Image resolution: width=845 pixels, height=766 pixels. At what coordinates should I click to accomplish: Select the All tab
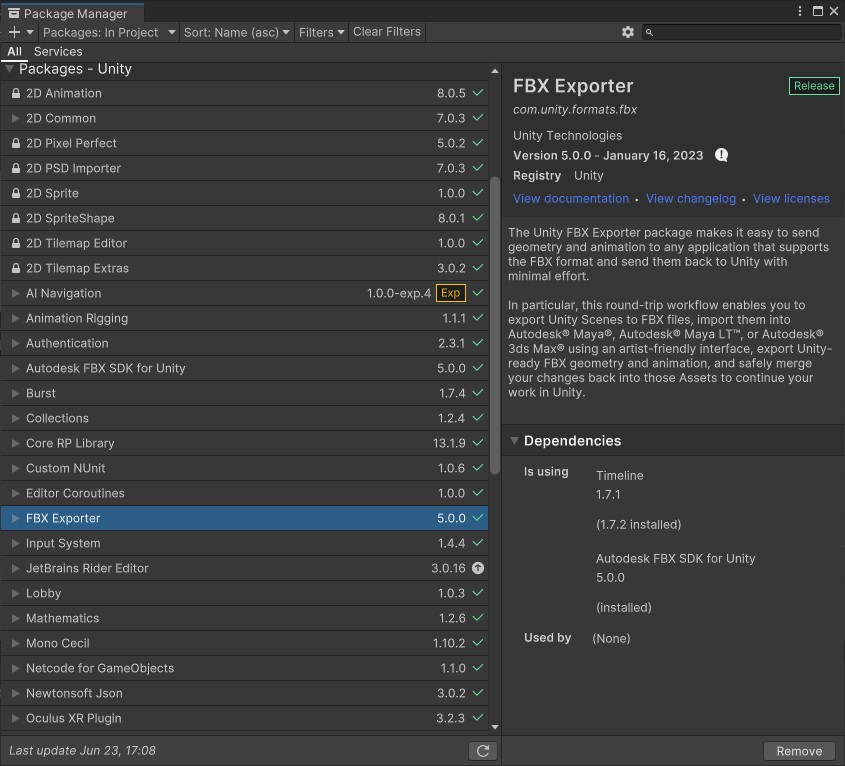pyautogui.click(x=14, y=51)
